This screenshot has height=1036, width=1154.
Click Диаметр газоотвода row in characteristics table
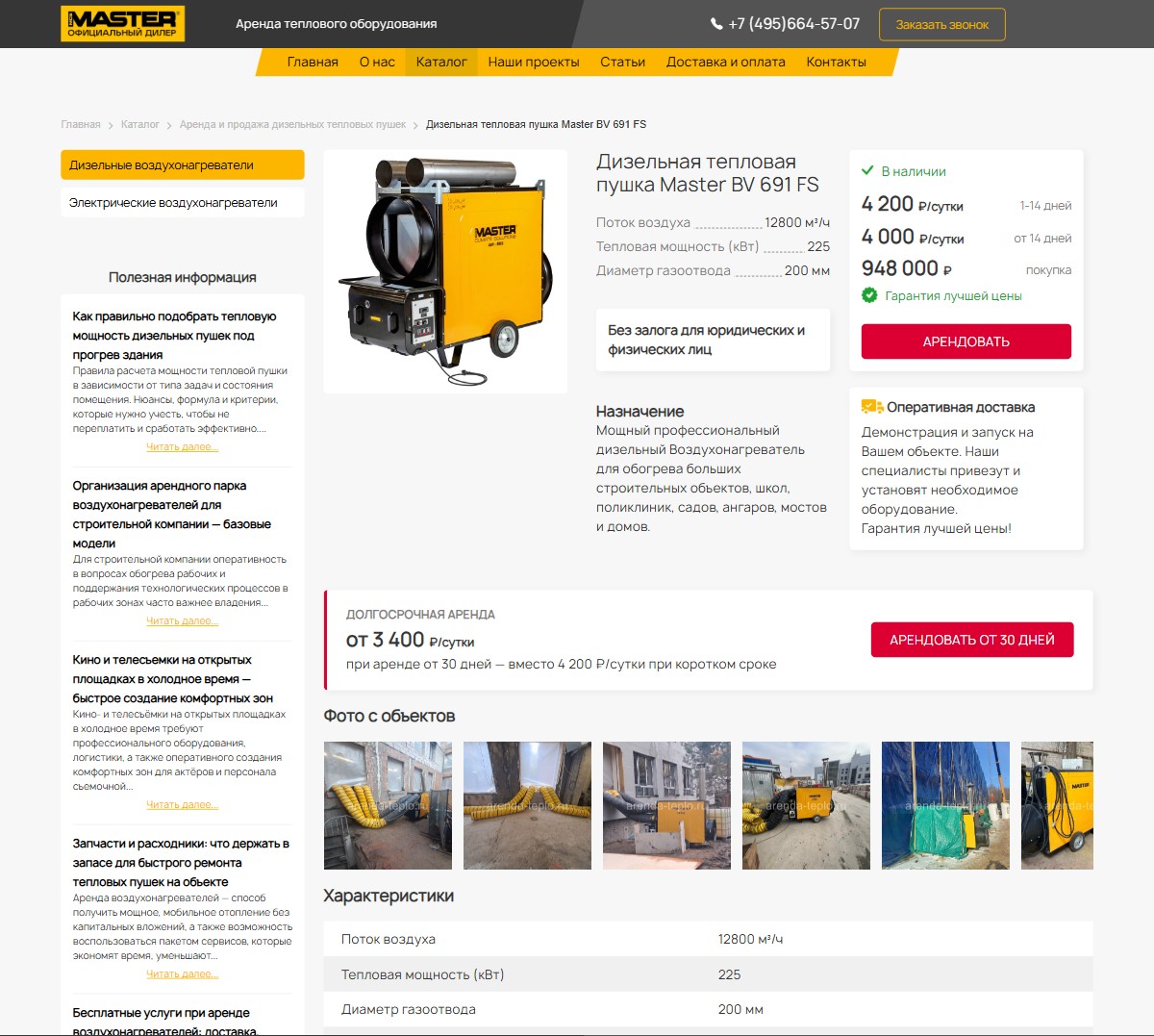[709, 1009]
